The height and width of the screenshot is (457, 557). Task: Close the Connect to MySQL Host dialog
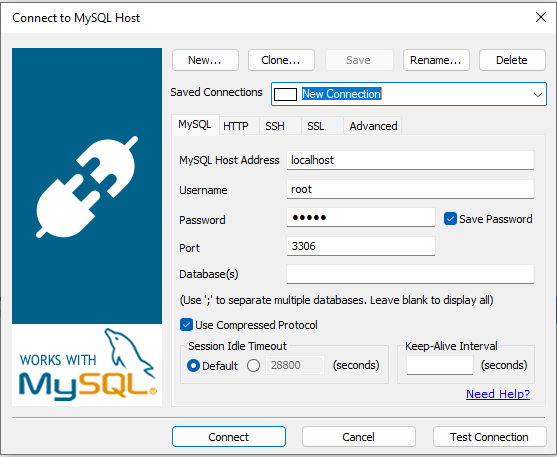coord(541,17)
